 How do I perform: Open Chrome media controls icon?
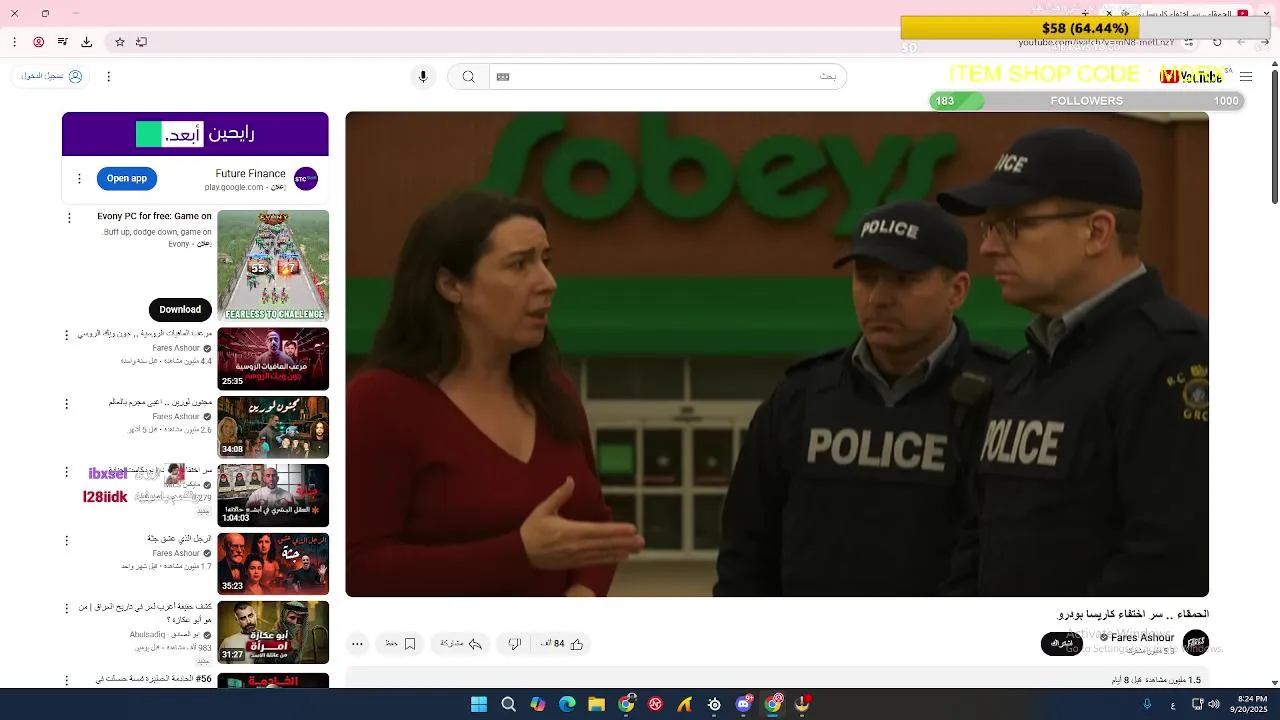coord(62,42)
